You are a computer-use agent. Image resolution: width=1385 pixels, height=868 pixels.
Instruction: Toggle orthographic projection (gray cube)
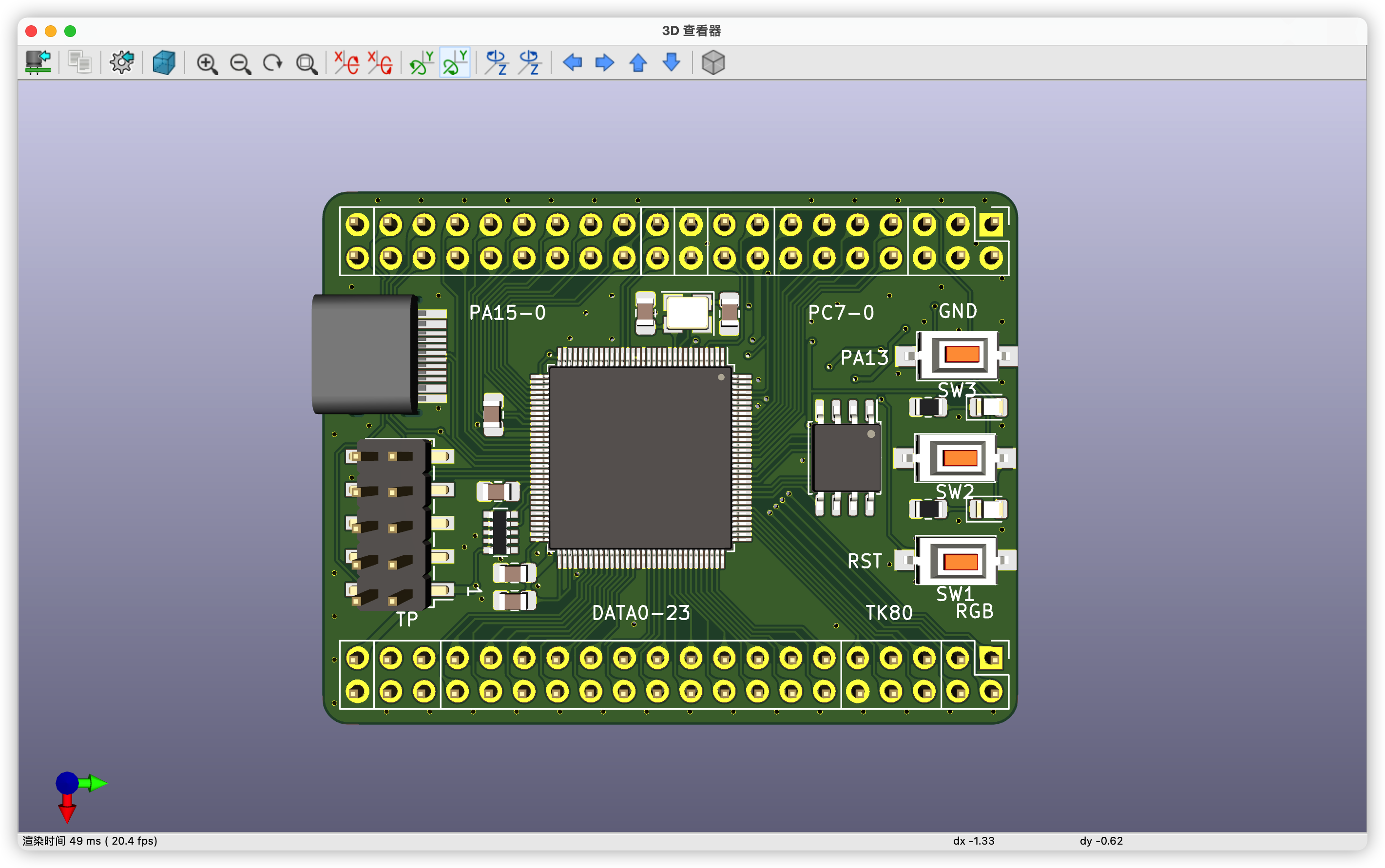coord(713,62)
